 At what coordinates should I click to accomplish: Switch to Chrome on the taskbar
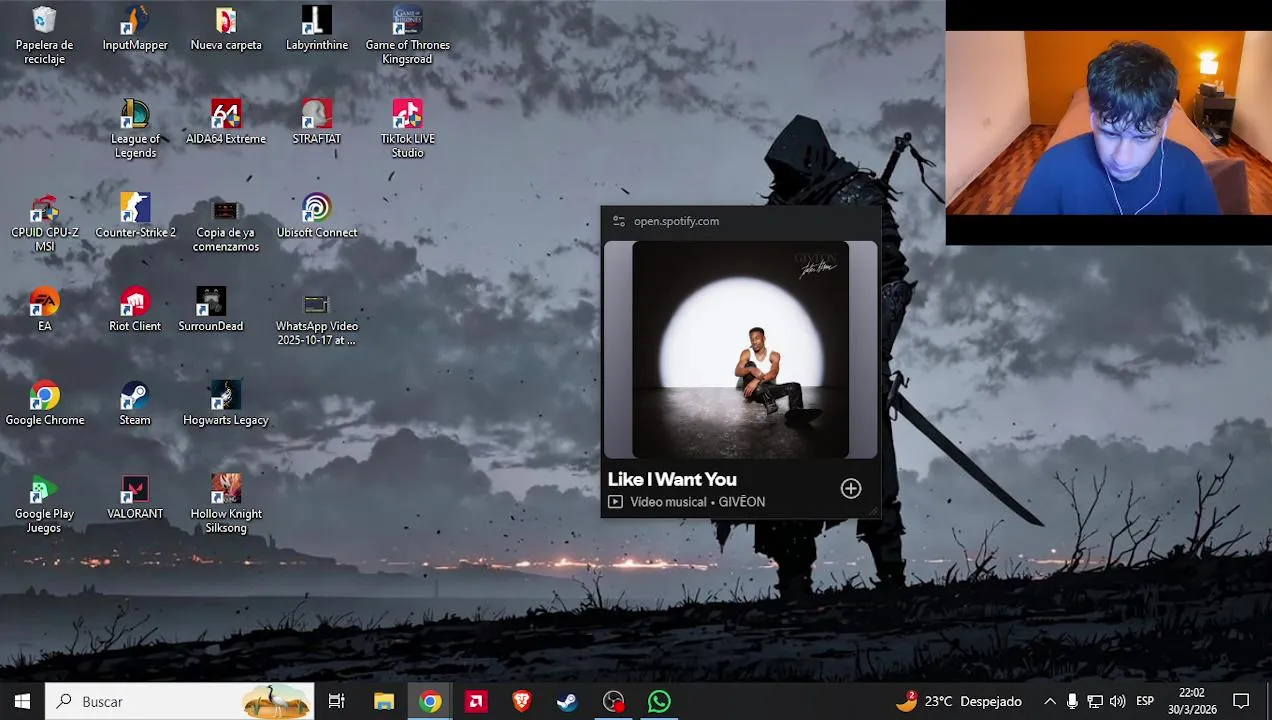tap(430, 701)
